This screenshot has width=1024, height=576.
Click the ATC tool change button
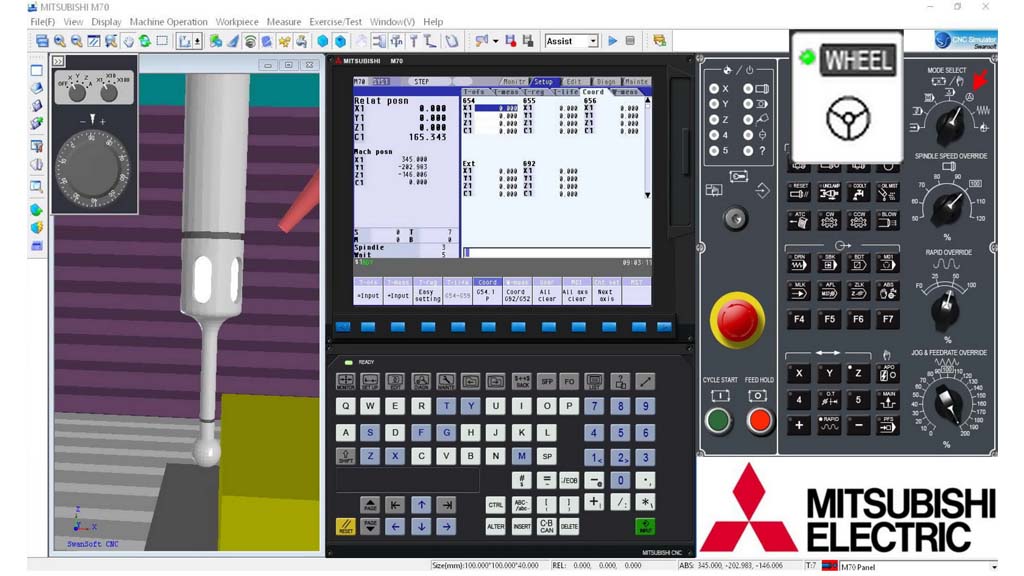pos(799,220)
